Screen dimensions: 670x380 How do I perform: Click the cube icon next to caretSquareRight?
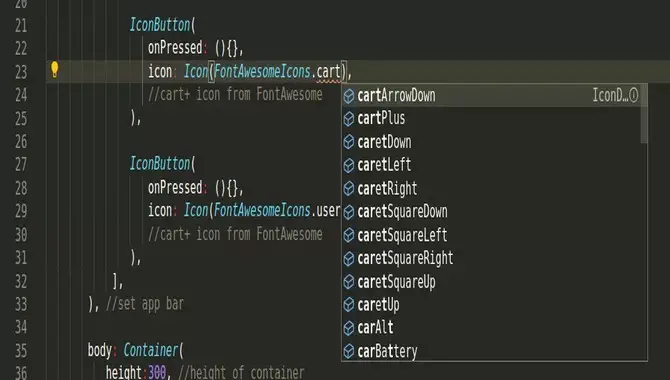pyautogui.click(x=349, y=258)
